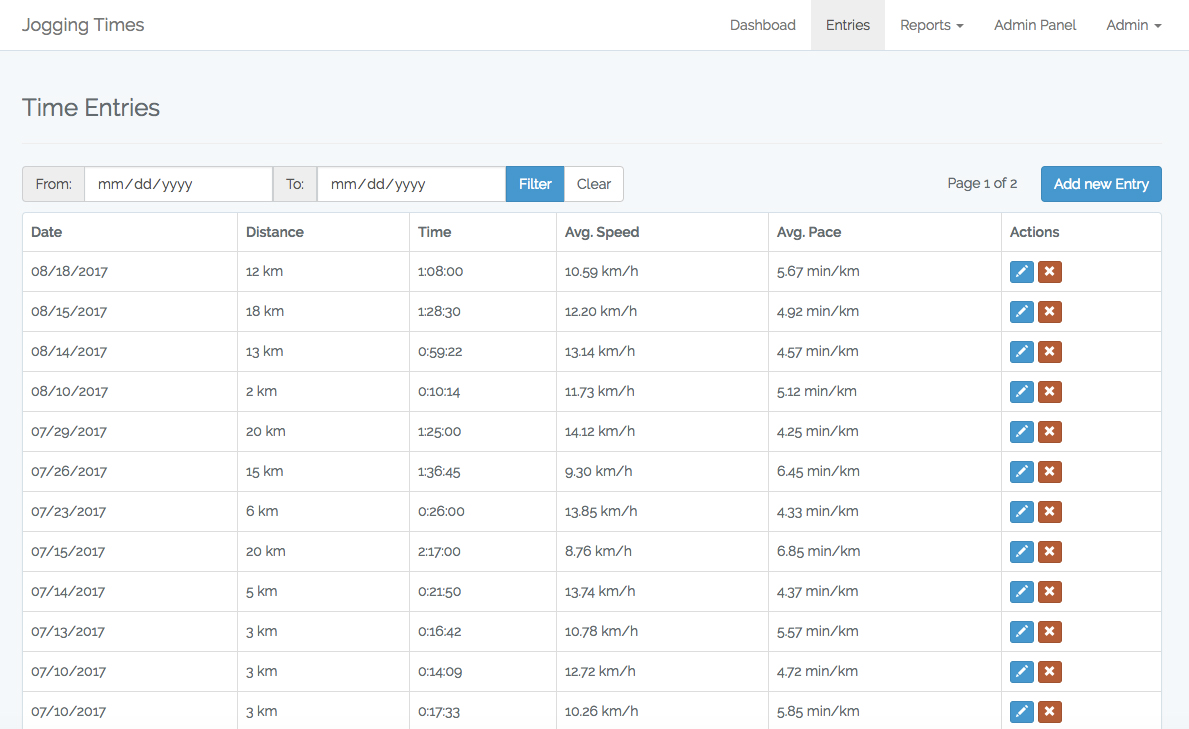Image resolution: width=1189 pixels, height=729 pixels.
Task: Delete the 08/18/2017 entry
Action: pos(1049,272)
